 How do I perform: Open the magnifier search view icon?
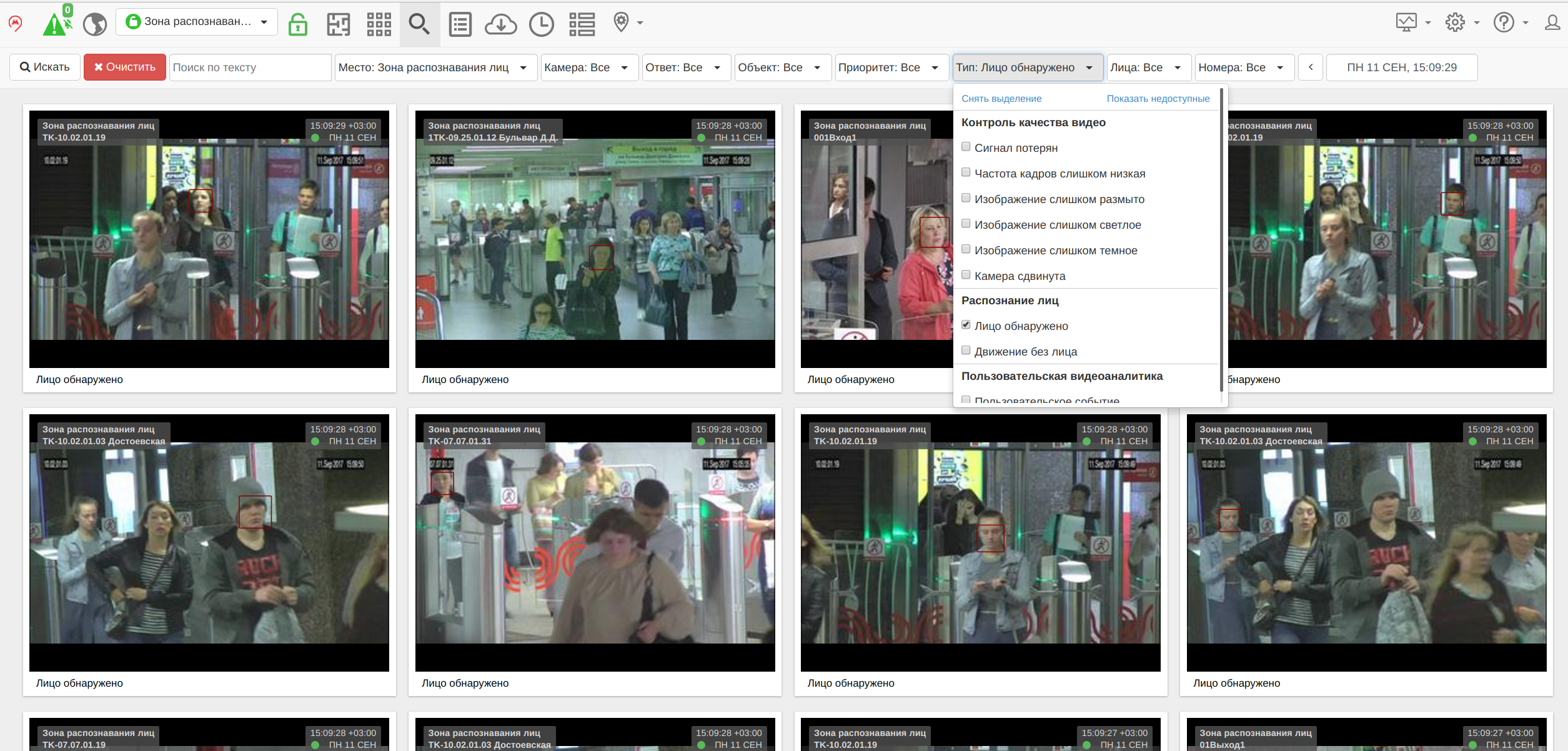[x=419, y=24]
